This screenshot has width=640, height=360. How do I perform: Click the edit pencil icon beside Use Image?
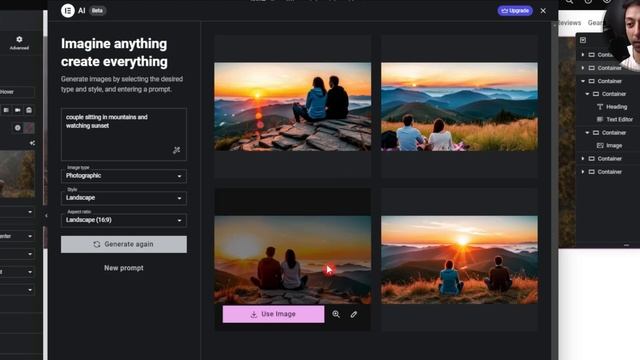(354, 314)
